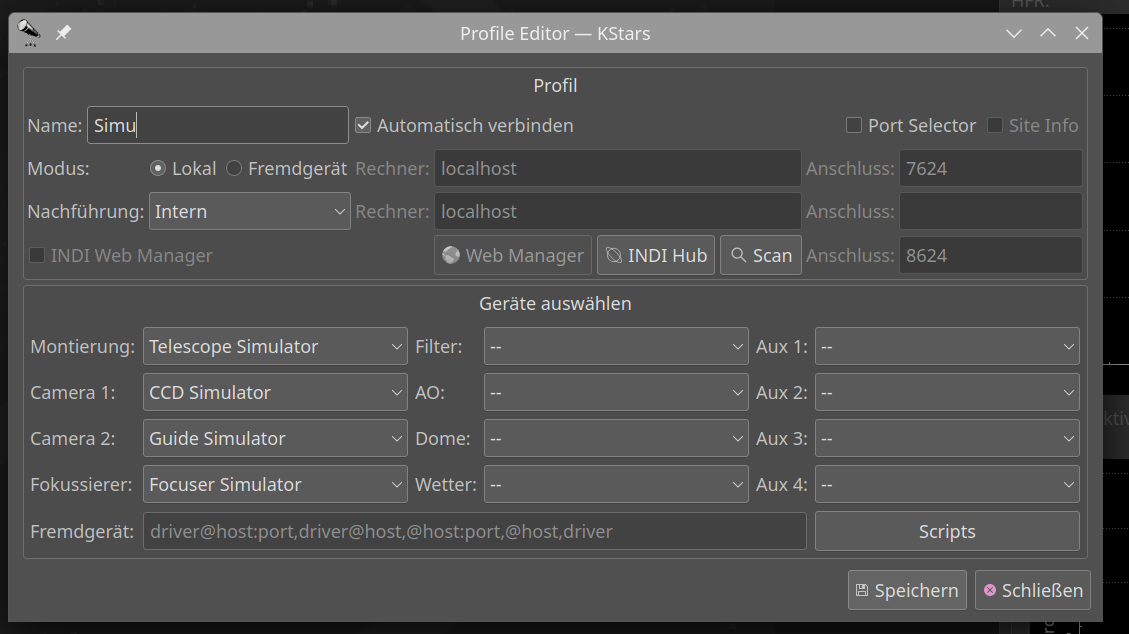Click the Modus Rechner localhost field
Viewport: 1129px width, 634px height.
click(x=617, y=168)
